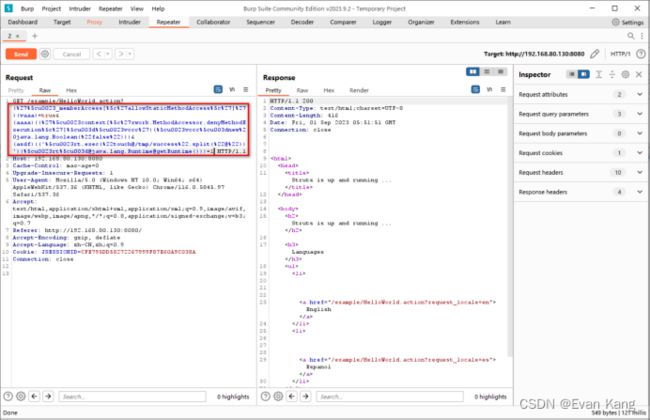This screenshot has height=420, width=650.
Task: Switch to the Sequencer tab
Action: tap(260, 22)
